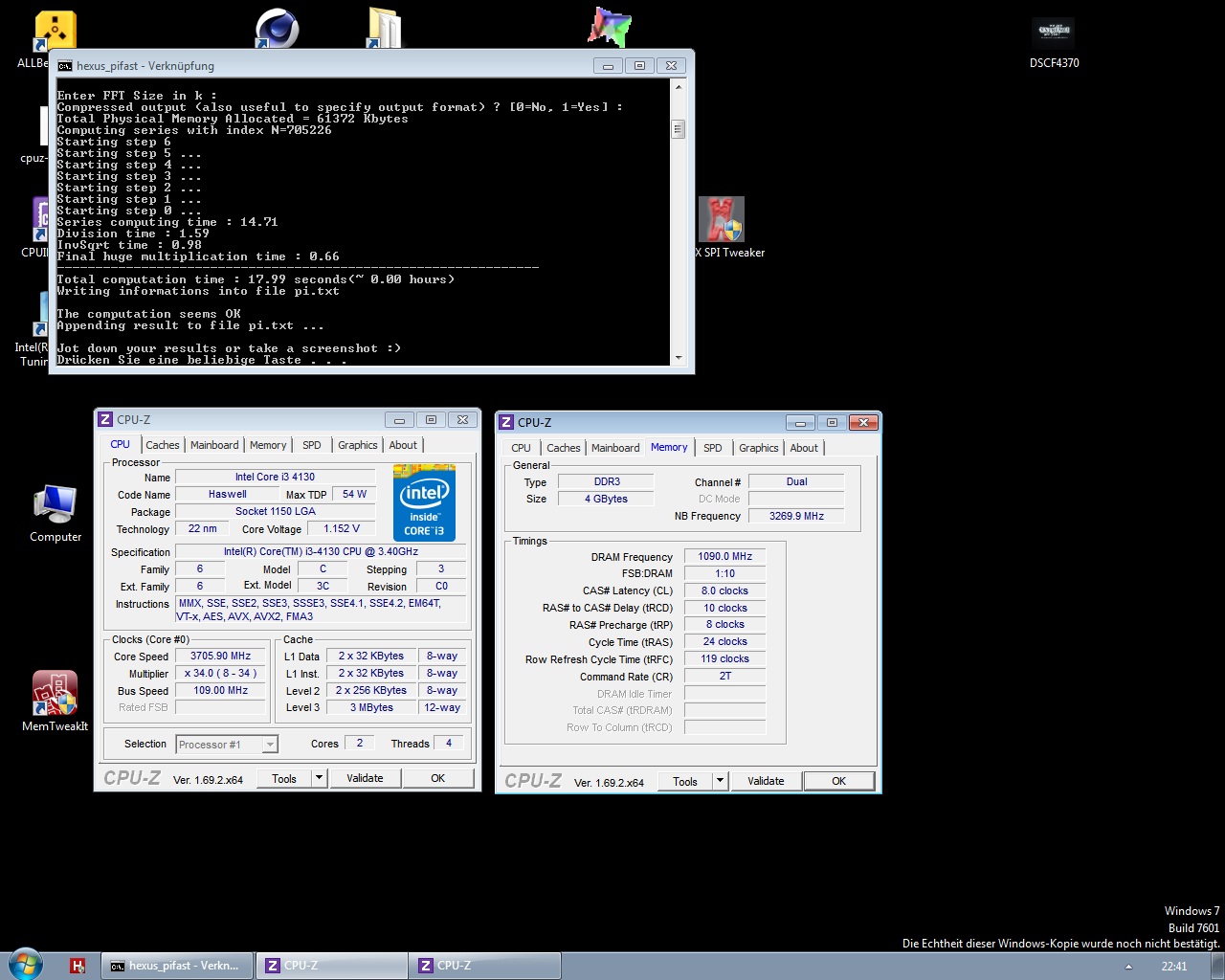Select the second CPU-Z taskbar button
The width and height of the screenshot is (1225, 980).
484,966
